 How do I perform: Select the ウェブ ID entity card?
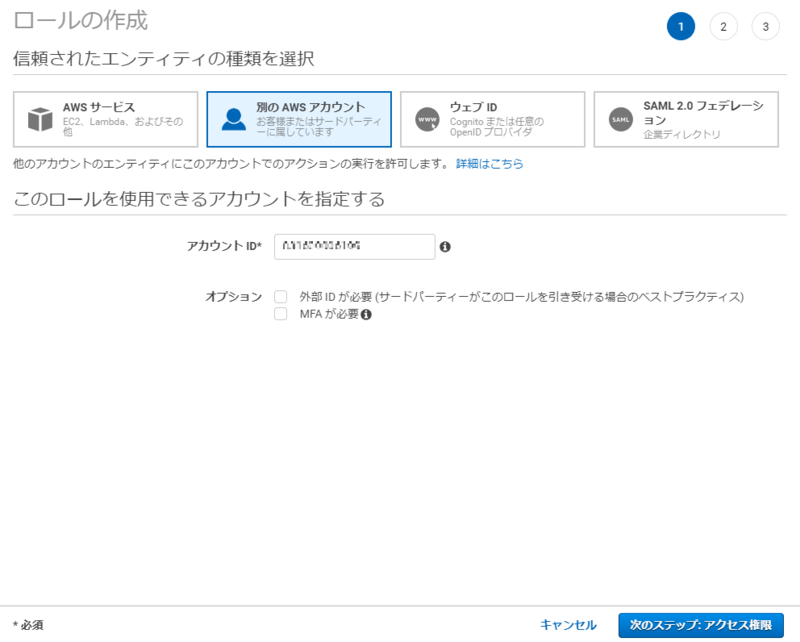tap(492, 119)
